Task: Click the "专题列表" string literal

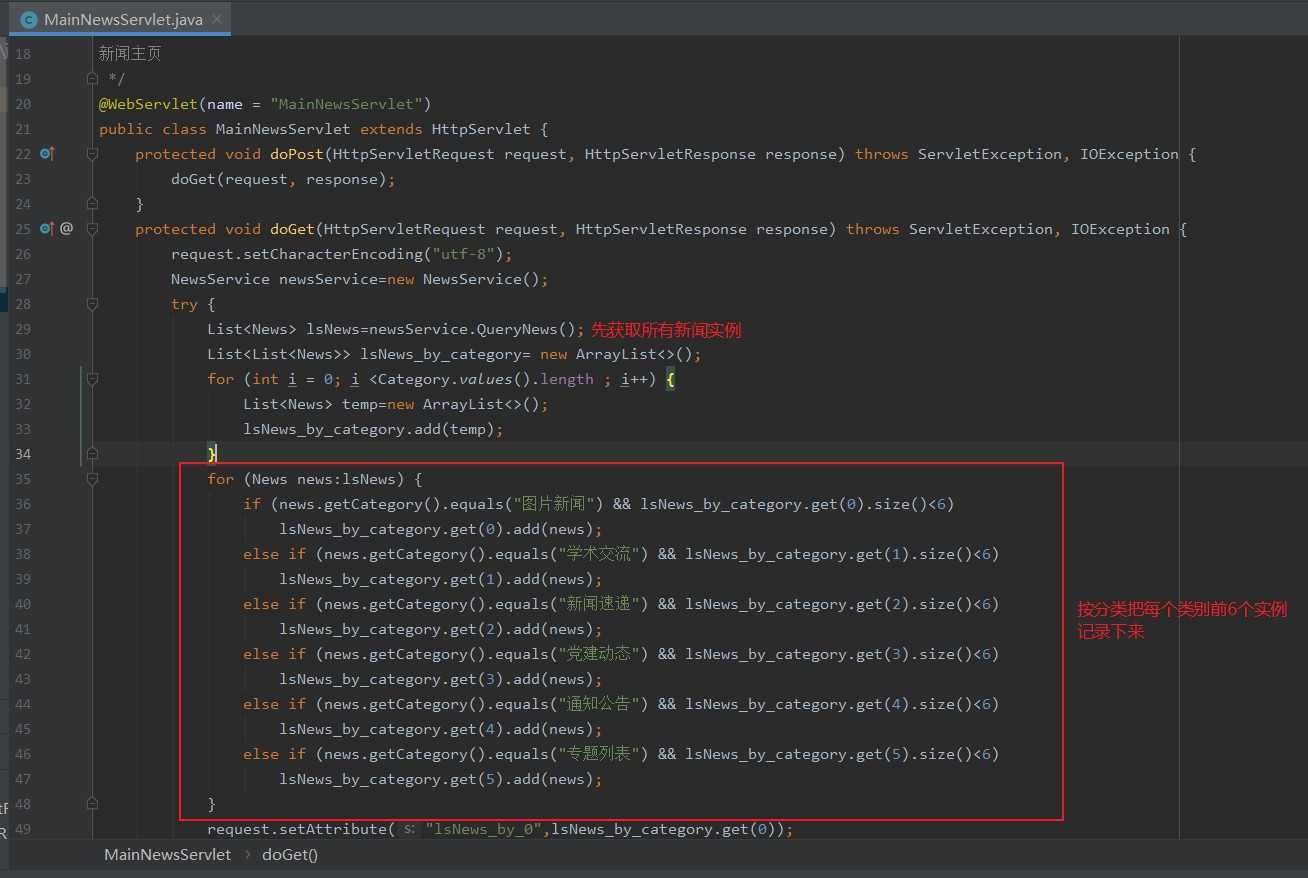Action: tap(603, 754)
